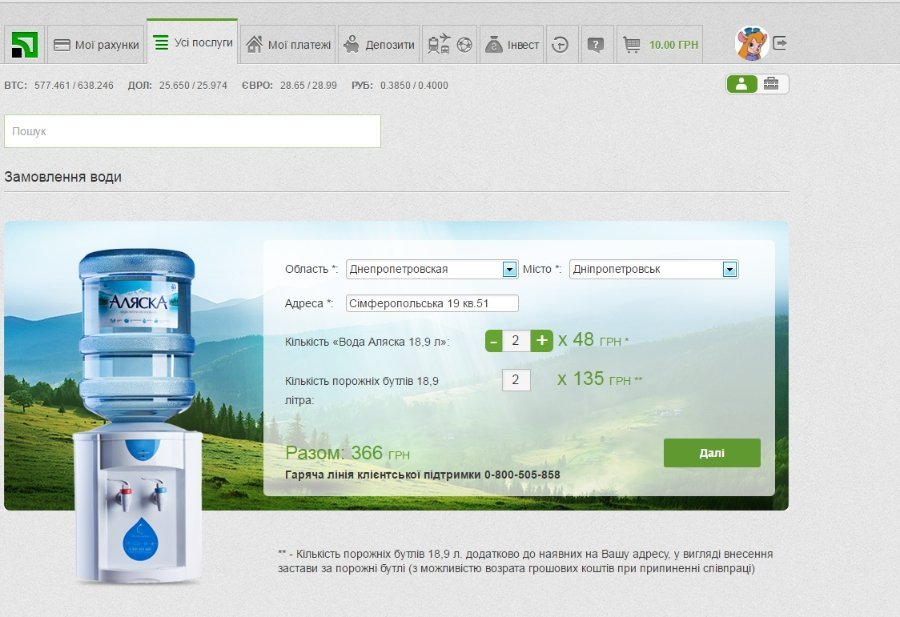This screenshot has width=900, height=617.
Task: Switch to business briefcase mode toggle
Action: click(771, 84)
